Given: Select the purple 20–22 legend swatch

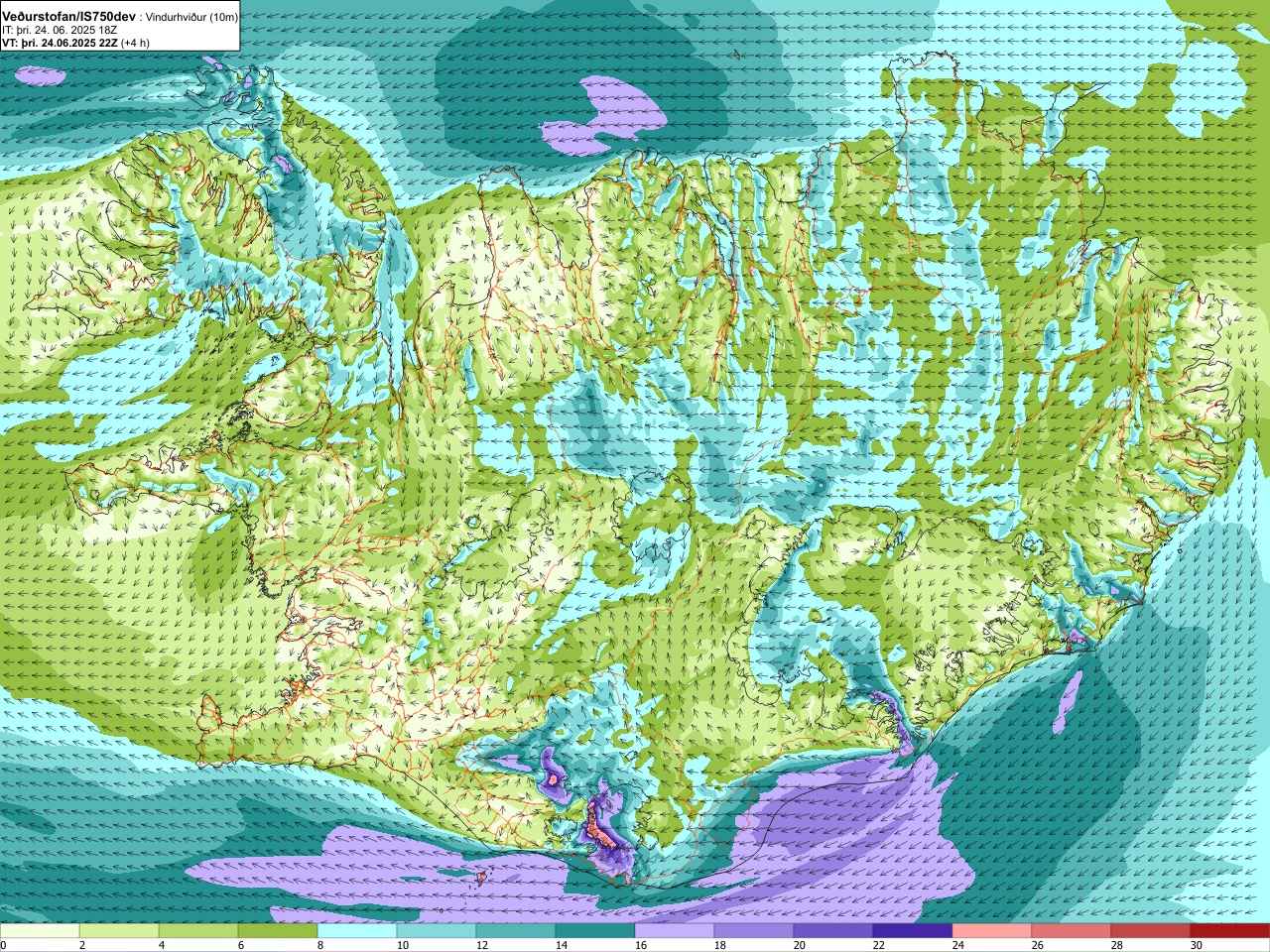Looking at the screenshot, I should click(833, 931).
